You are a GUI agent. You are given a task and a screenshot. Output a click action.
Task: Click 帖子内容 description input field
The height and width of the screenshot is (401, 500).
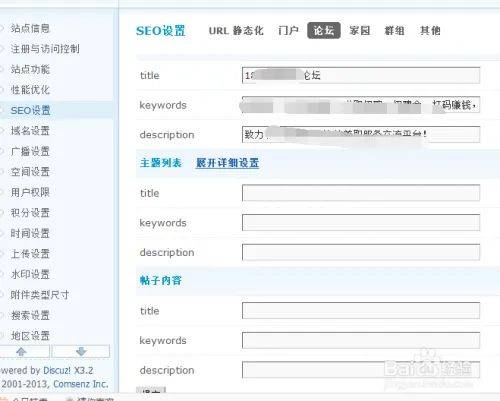[x=361, y=370]
